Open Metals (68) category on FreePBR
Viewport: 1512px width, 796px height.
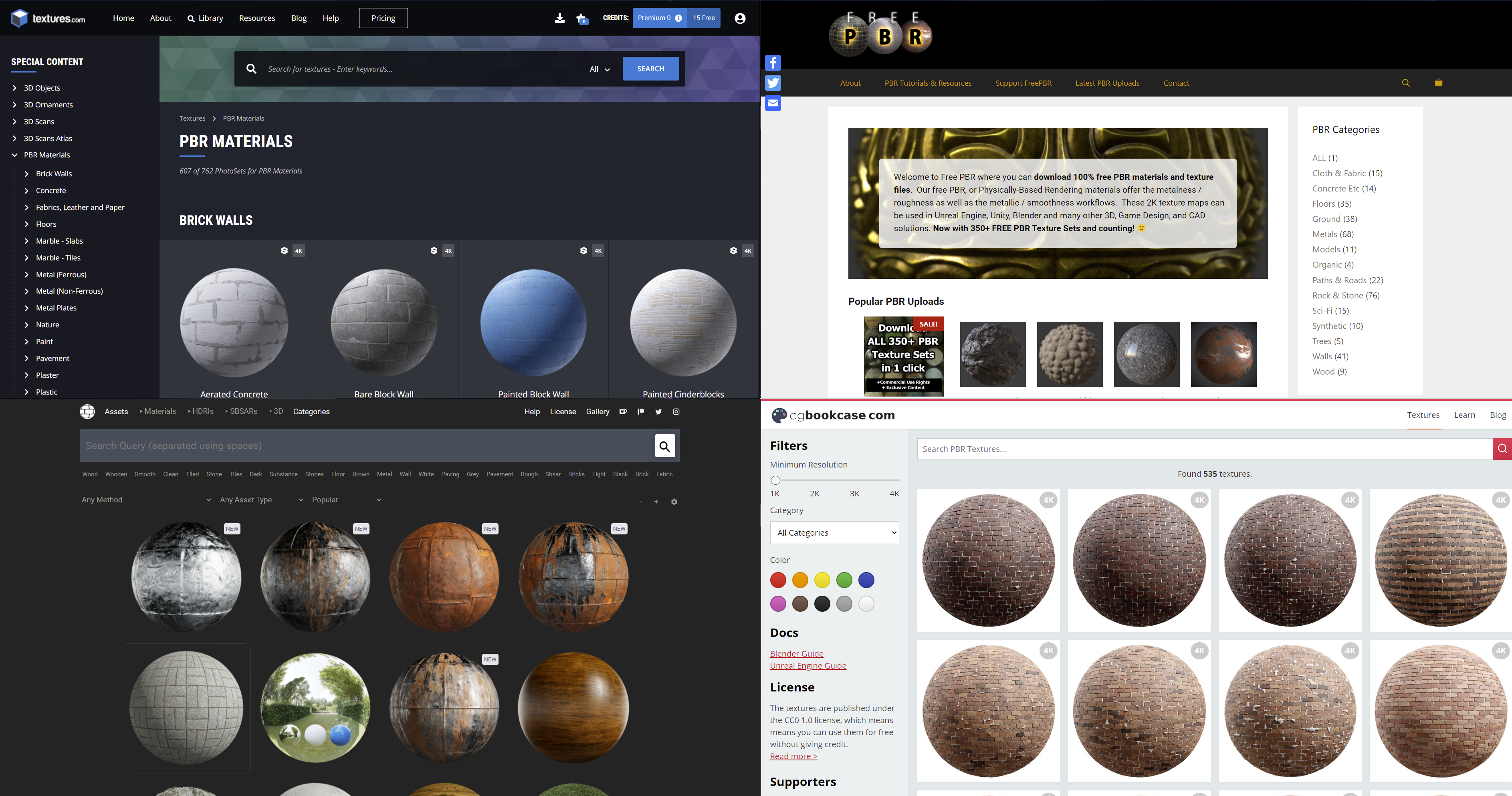click(1333, 234)
